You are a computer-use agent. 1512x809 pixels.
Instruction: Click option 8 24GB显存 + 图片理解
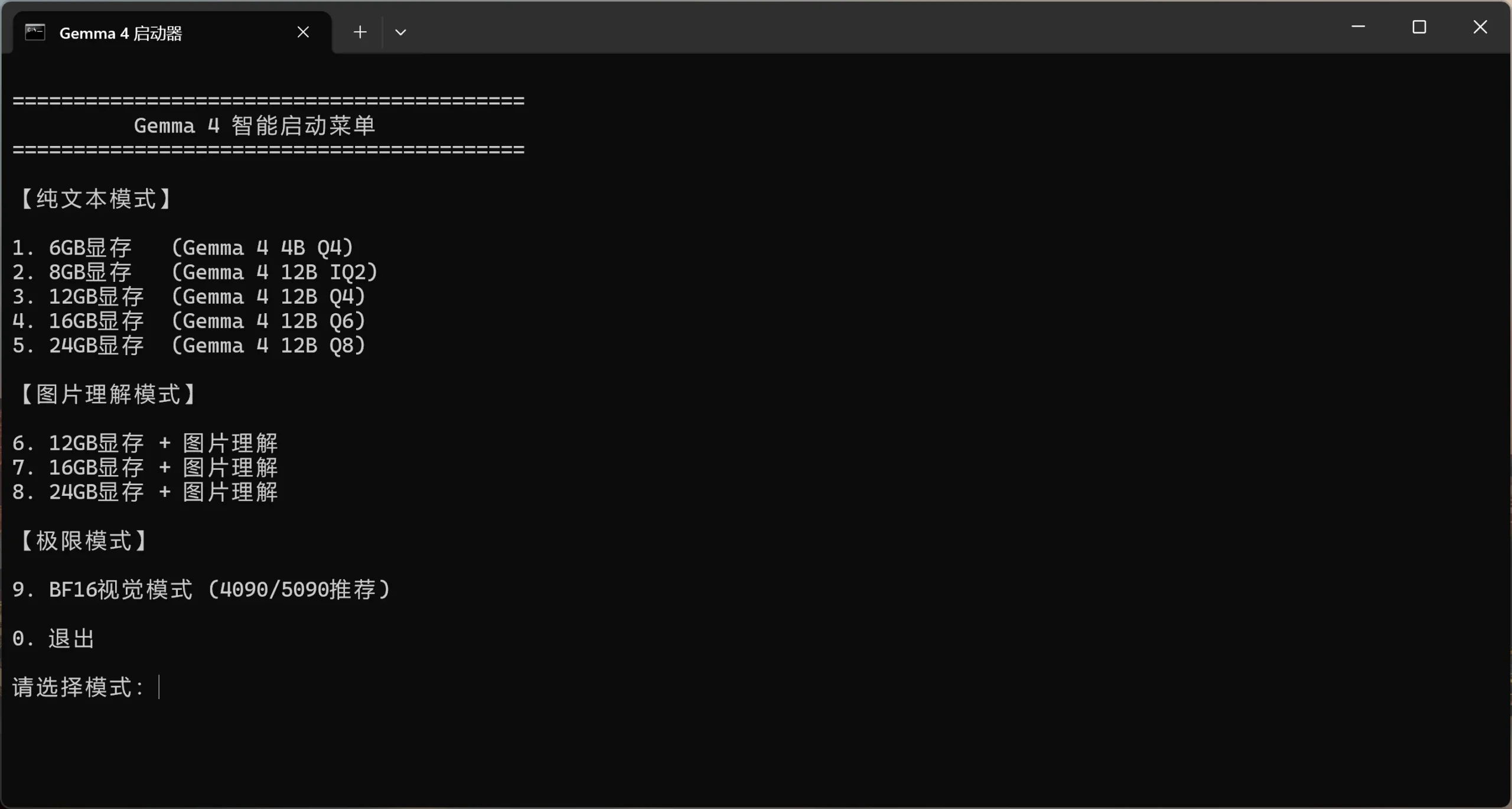[x=145, y=492]
